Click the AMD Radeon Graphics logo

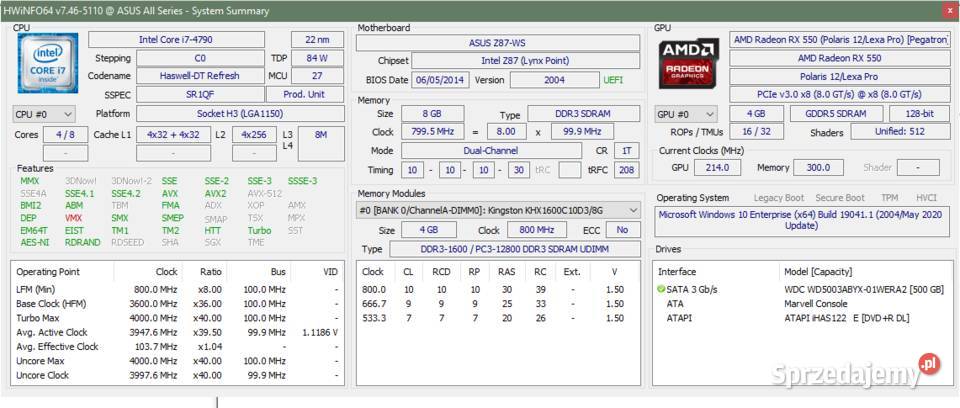(689, 64)
